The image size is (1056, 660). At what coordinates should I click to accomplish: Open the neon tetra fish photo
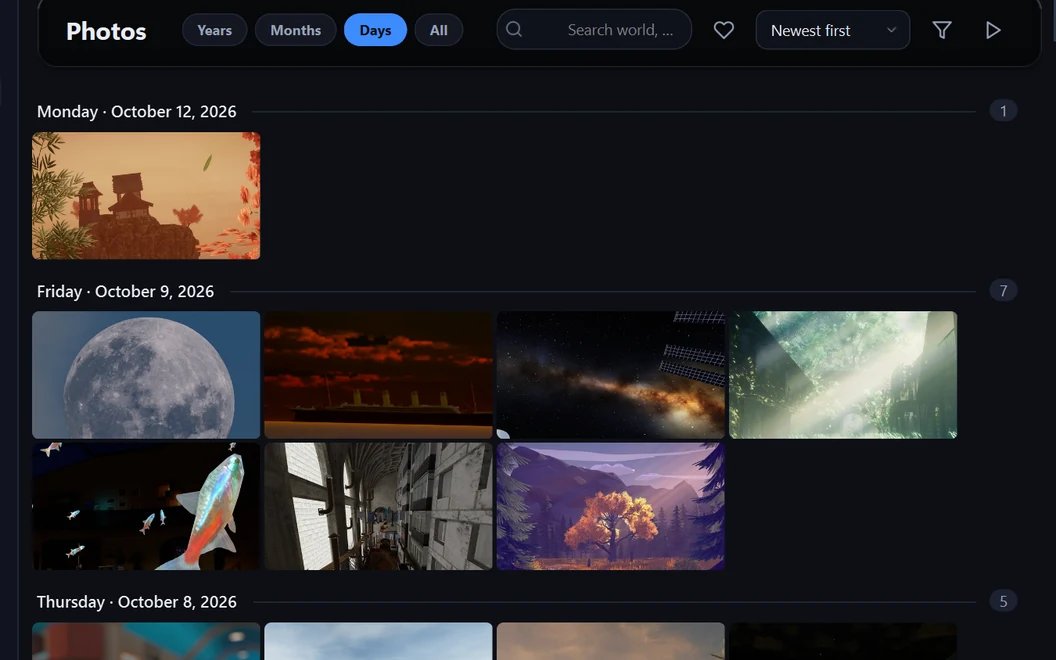(146, 506)
